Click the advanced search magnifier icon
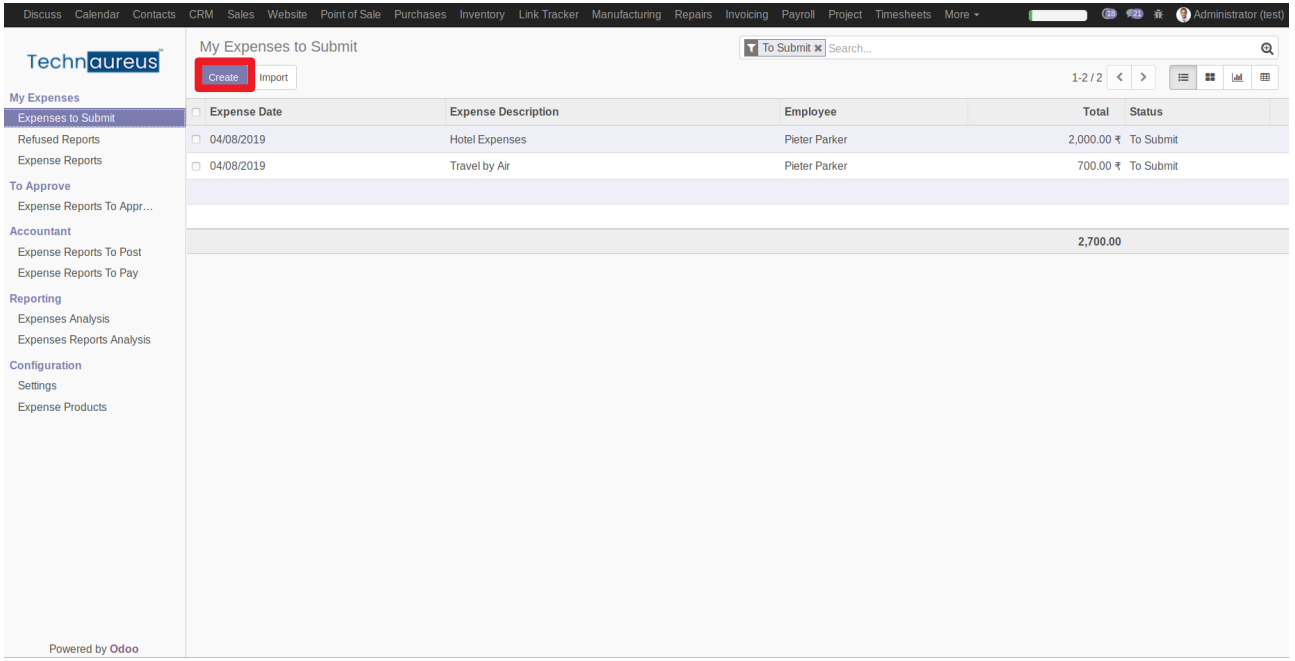This screenshot has width=1295, height=661. 1267,48
